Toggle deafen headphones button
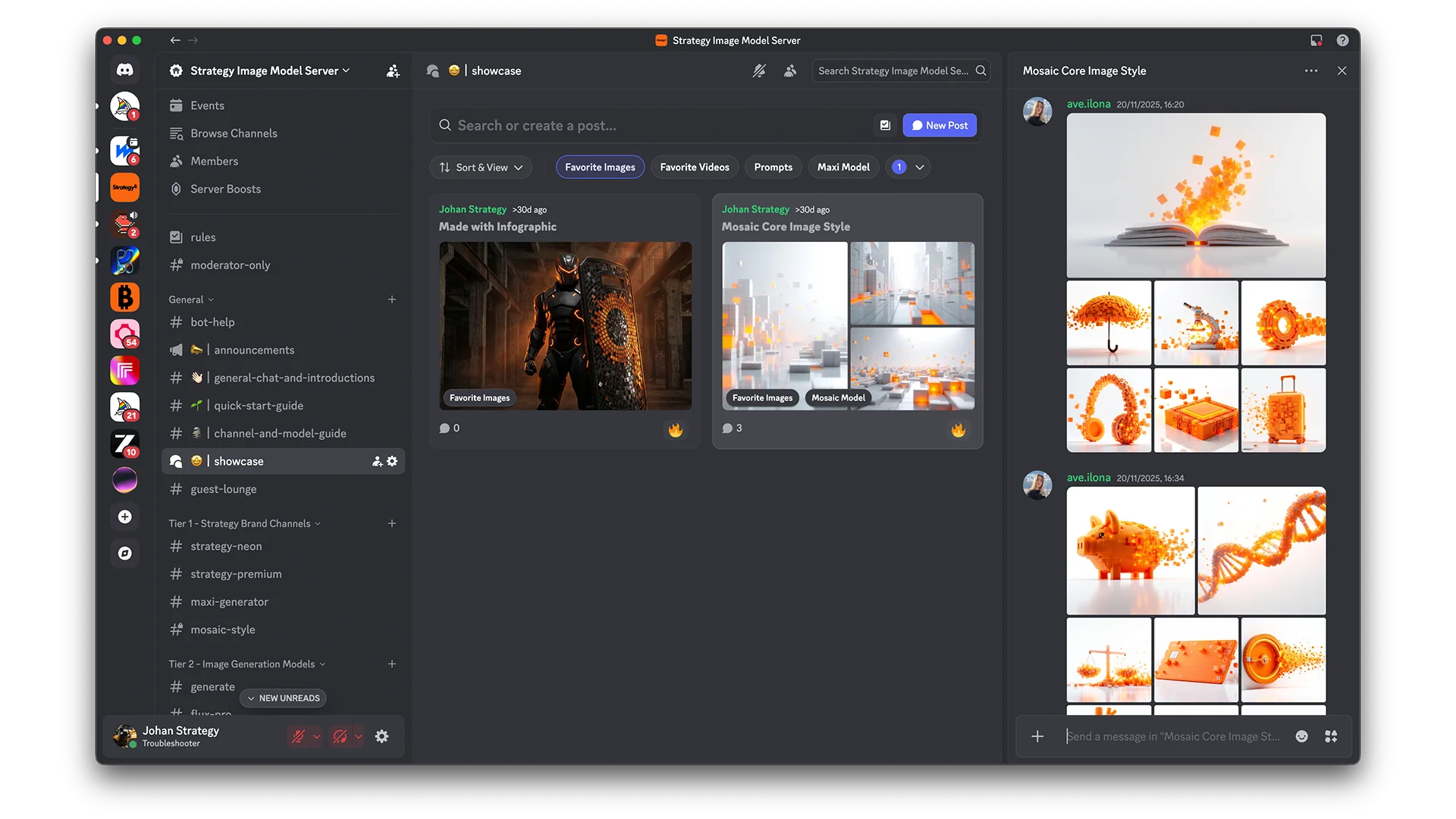1456x819 pixels. pos(340,736)
